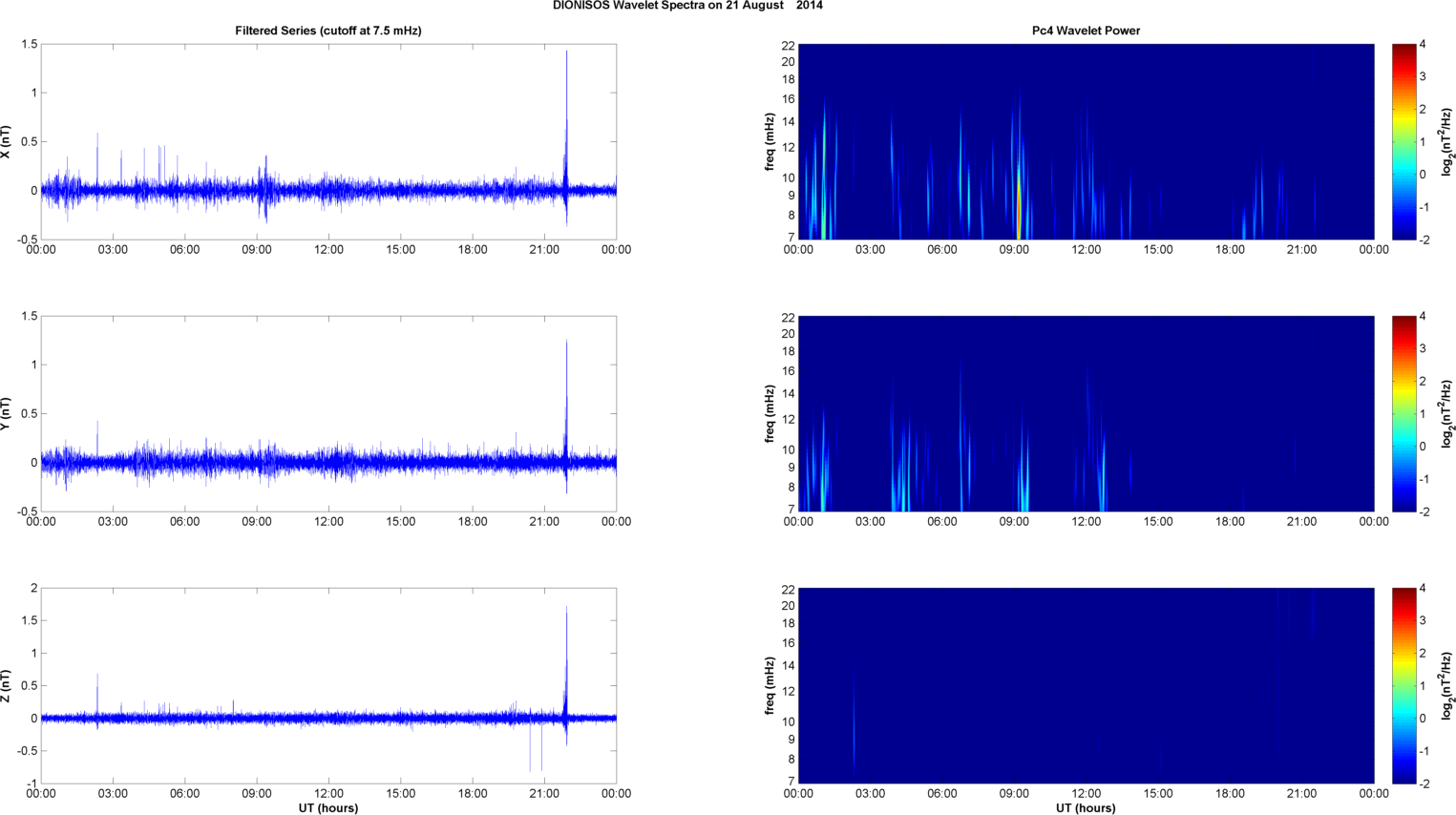Click the Z-component wavelet colorbar
The image size is (1456, 815).
(1403, 685)
